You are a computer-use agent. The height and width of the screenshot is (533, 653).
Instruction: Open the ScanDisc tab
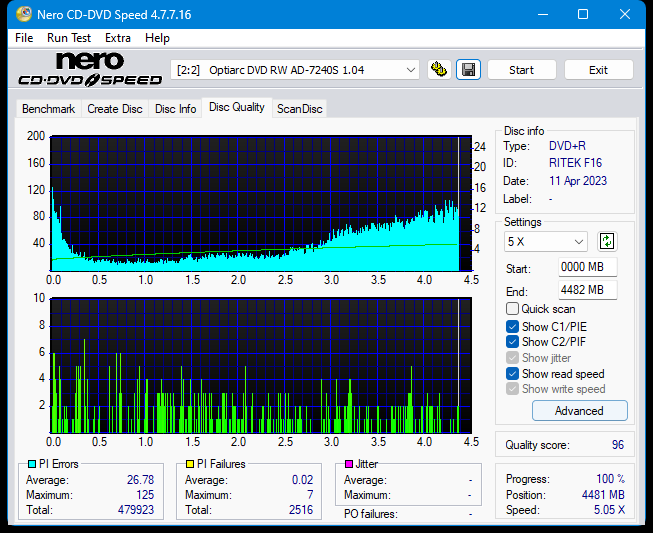(x=299, y=109)
